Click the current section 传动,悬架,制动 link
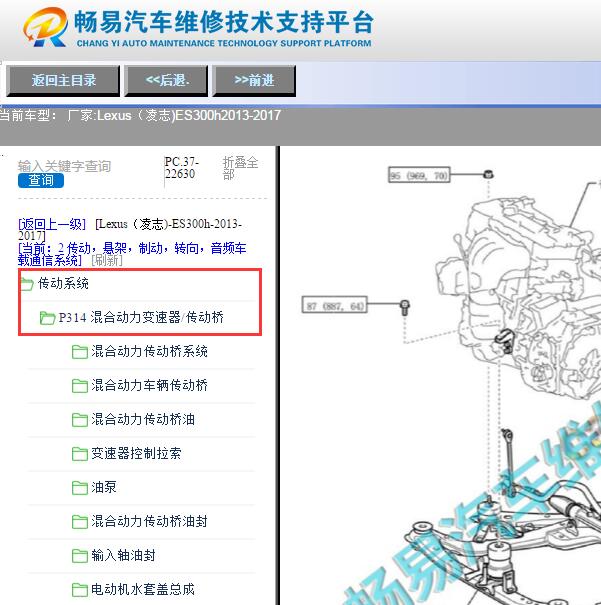 coord(132,254)
